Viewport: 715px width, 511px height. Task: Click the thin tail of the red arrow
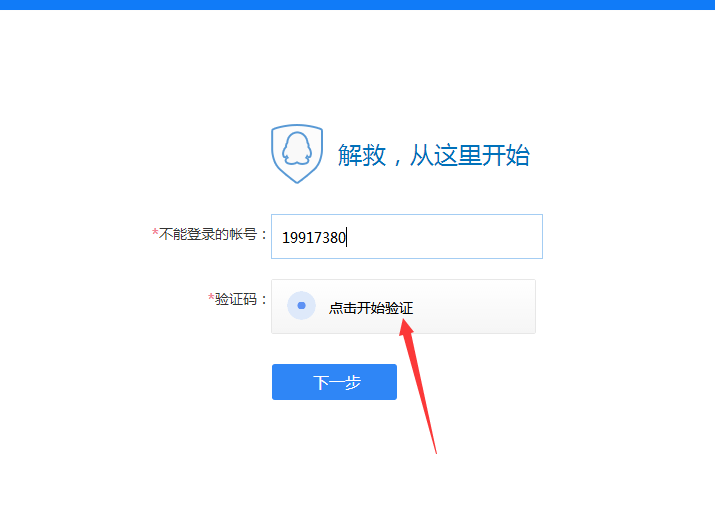pos(426,410)
